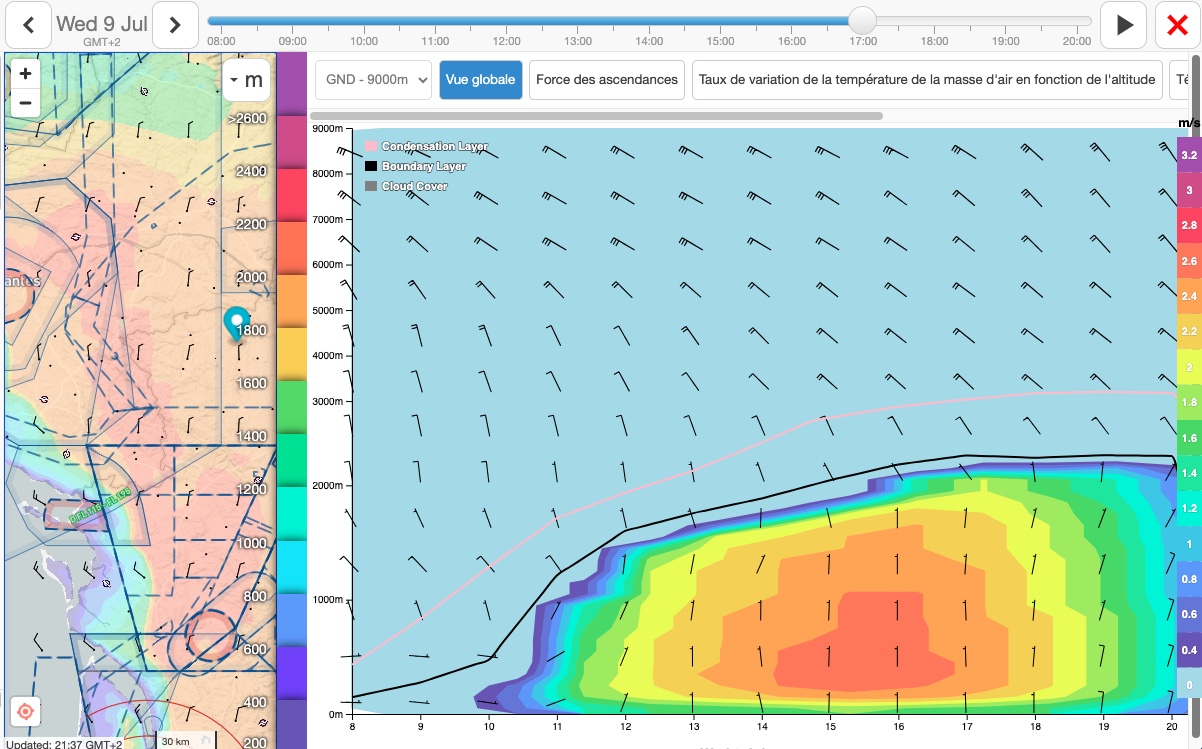Close the forecast panel with red X
The image size is (1202, 749).
[1177, 25]
